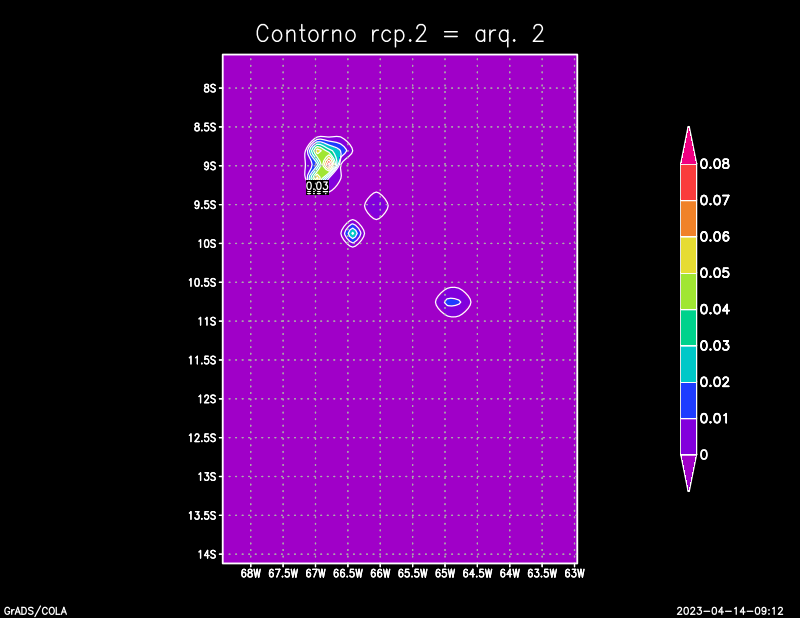
Task: Select the orange segment of the color bar
Action: [688, 218]
